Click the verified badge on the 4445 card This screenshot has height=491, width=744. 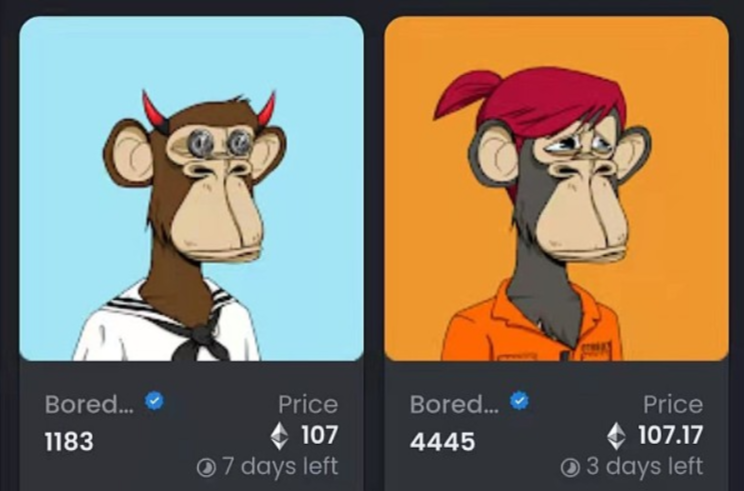click(x=519, y=401)
